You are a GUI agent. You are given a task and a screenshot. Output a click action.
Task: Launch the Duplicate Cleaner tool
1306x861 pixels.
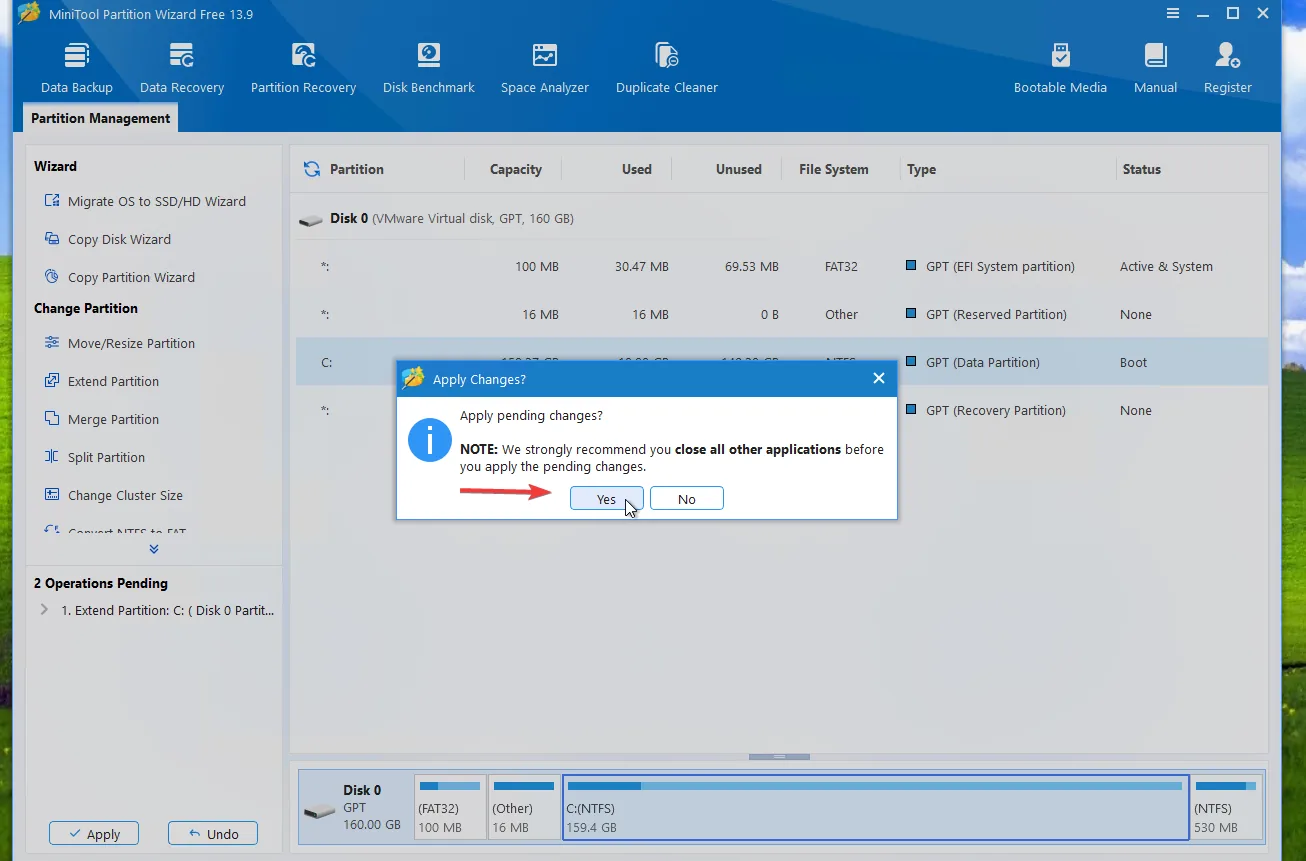click(667, 68)
